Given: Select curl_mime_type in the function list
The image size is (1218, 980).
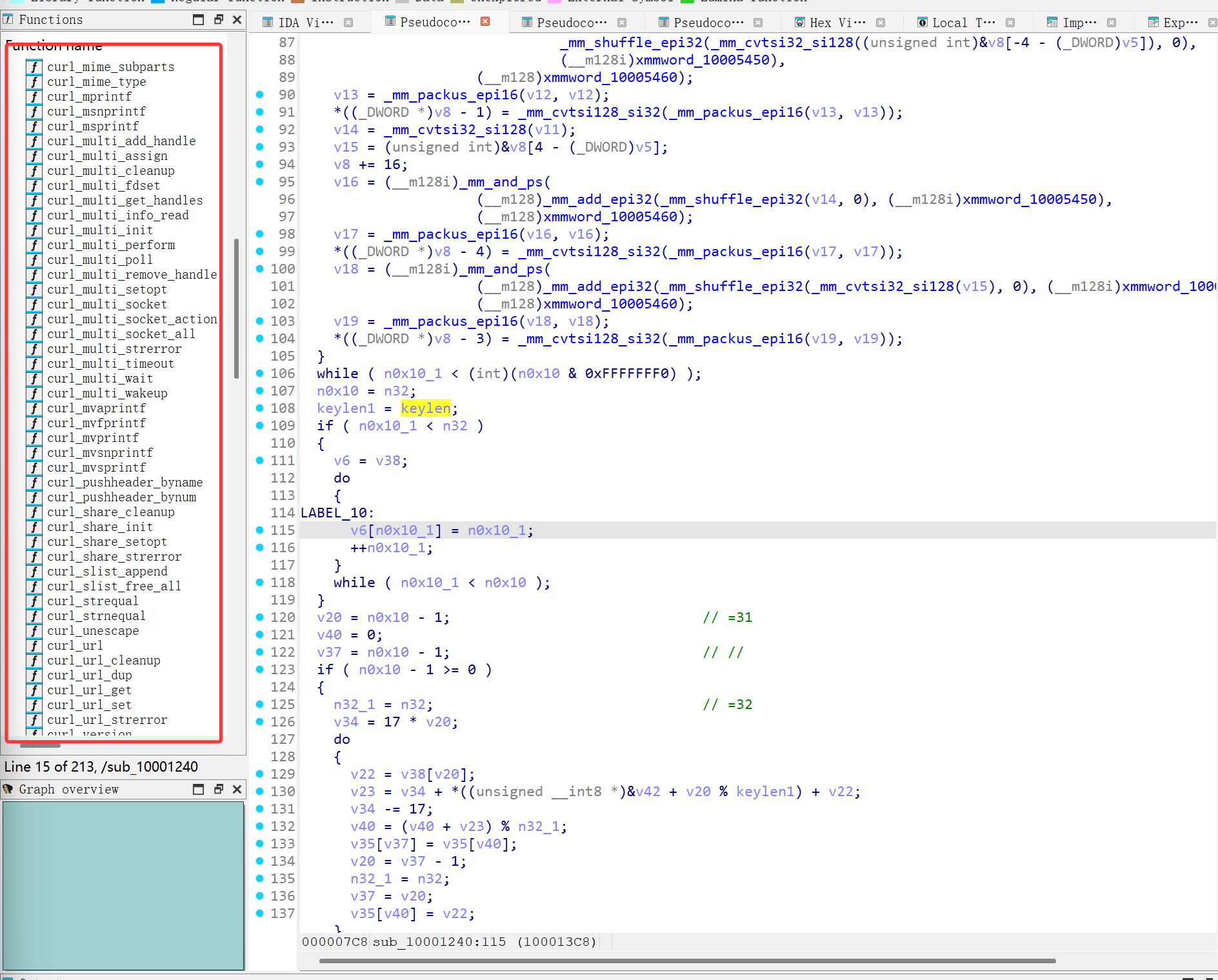Looking at the screenshot, I should pyautogui.click(x=97, y=82).
